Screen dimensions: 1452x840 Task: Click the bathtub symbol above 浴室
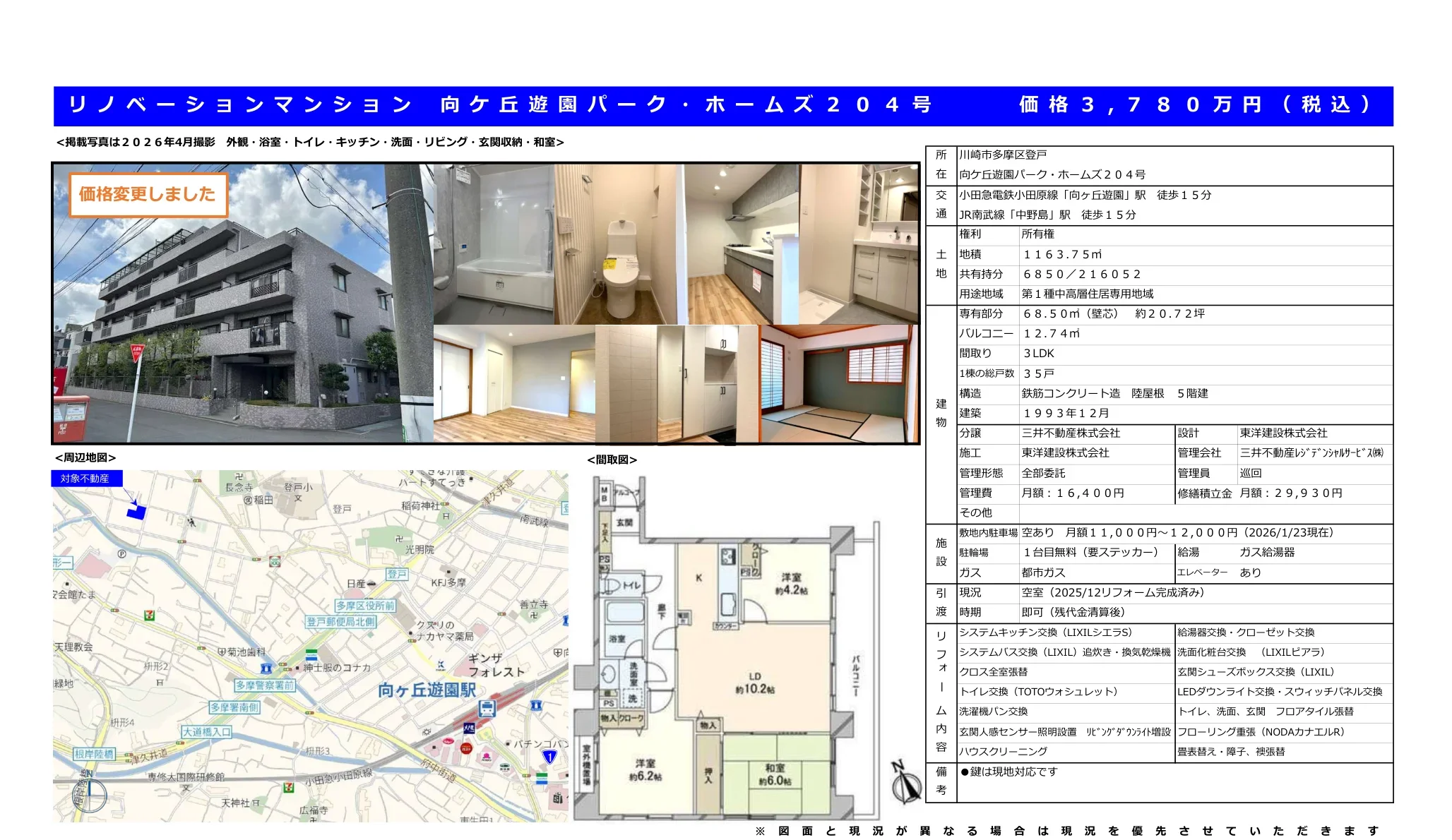pyautogui.click(x=624, y=612)
